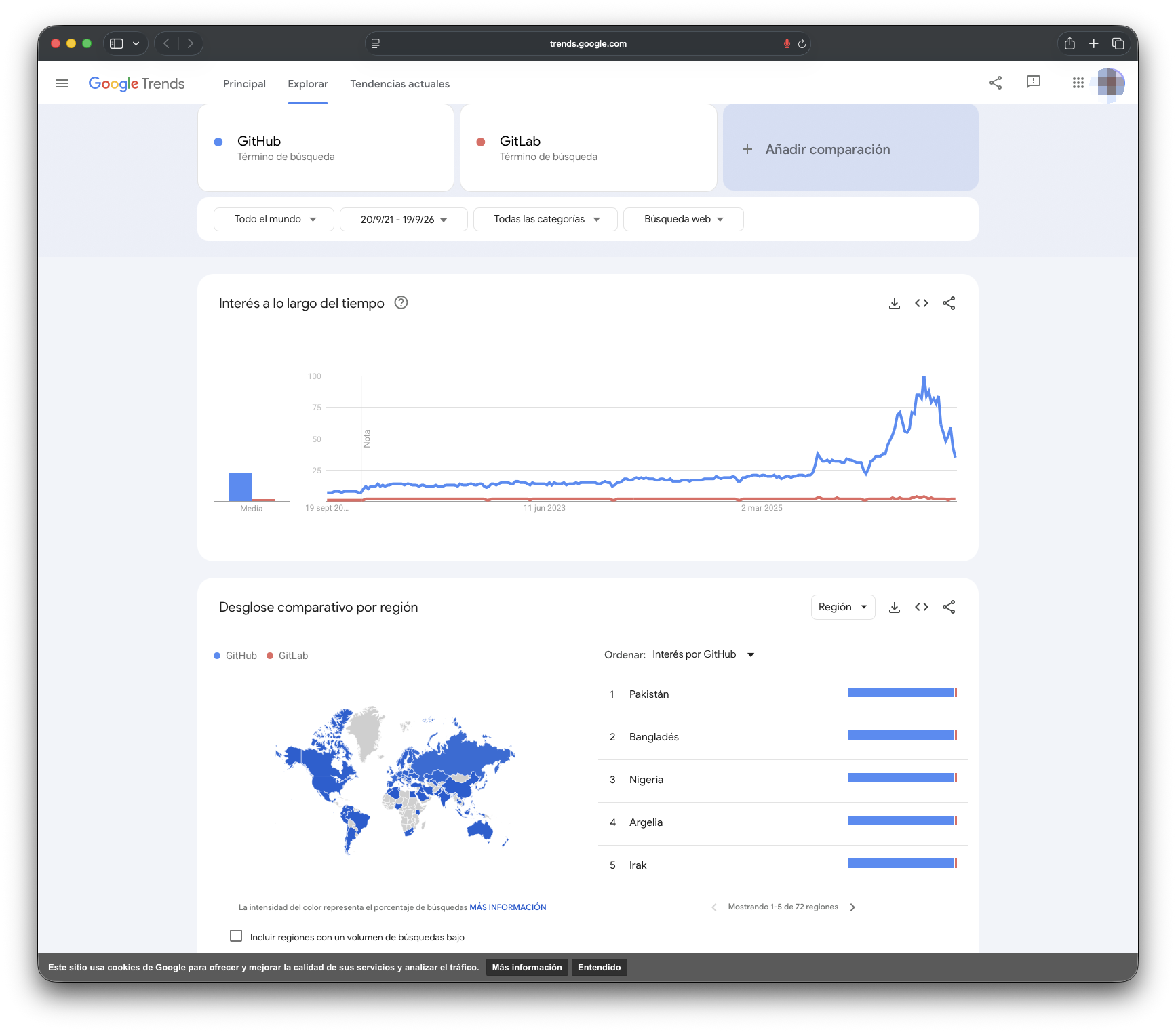The height and width of the screenshot is (1032, 1176).
Task: Download interest over time CSV
Action: click(895, 304)
